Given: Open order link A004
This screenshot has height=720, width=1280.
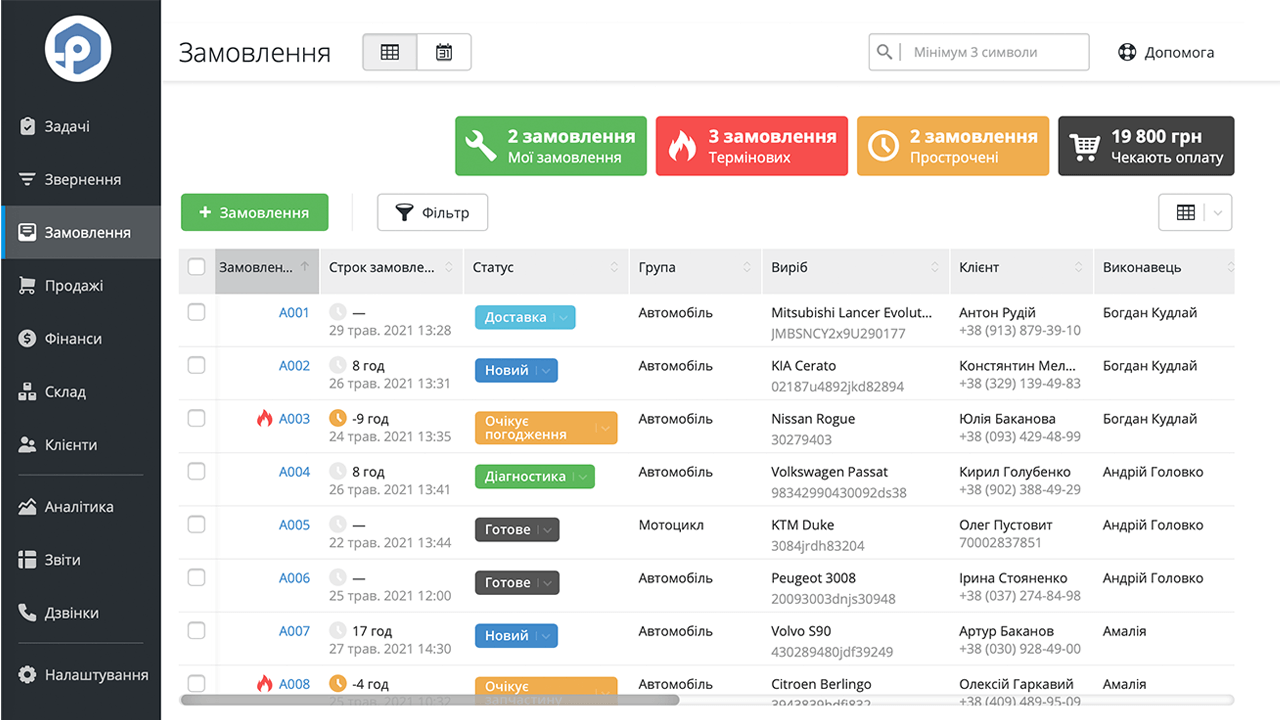Looking at the screenshot, I should [294, 472].
